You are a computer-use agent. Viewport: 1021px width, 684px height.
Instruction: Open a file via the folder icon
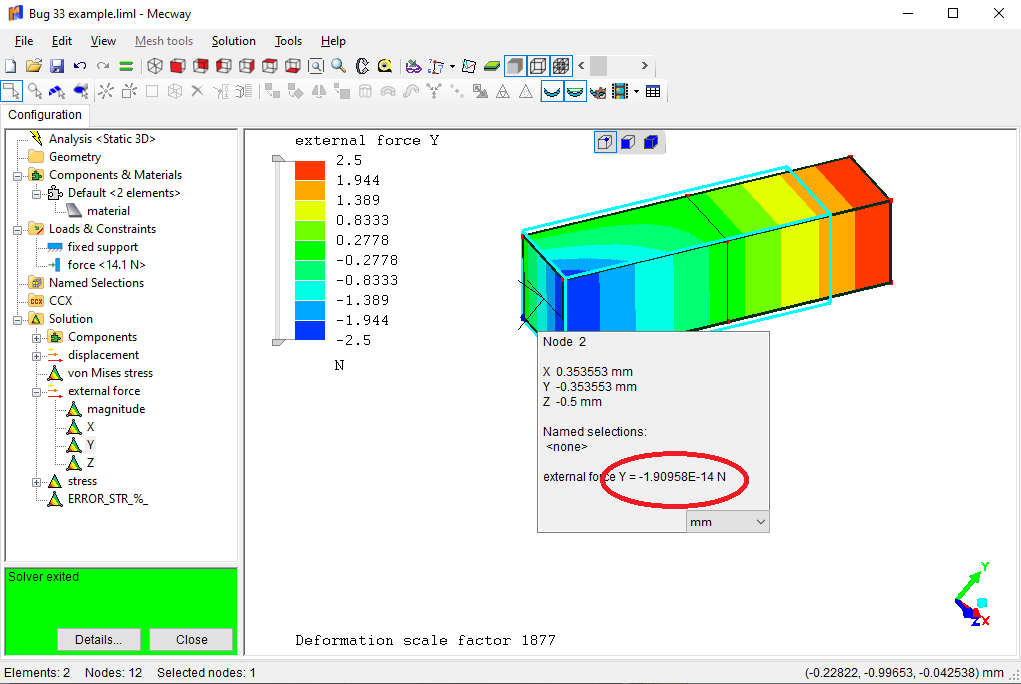click(x=34, y=66)
